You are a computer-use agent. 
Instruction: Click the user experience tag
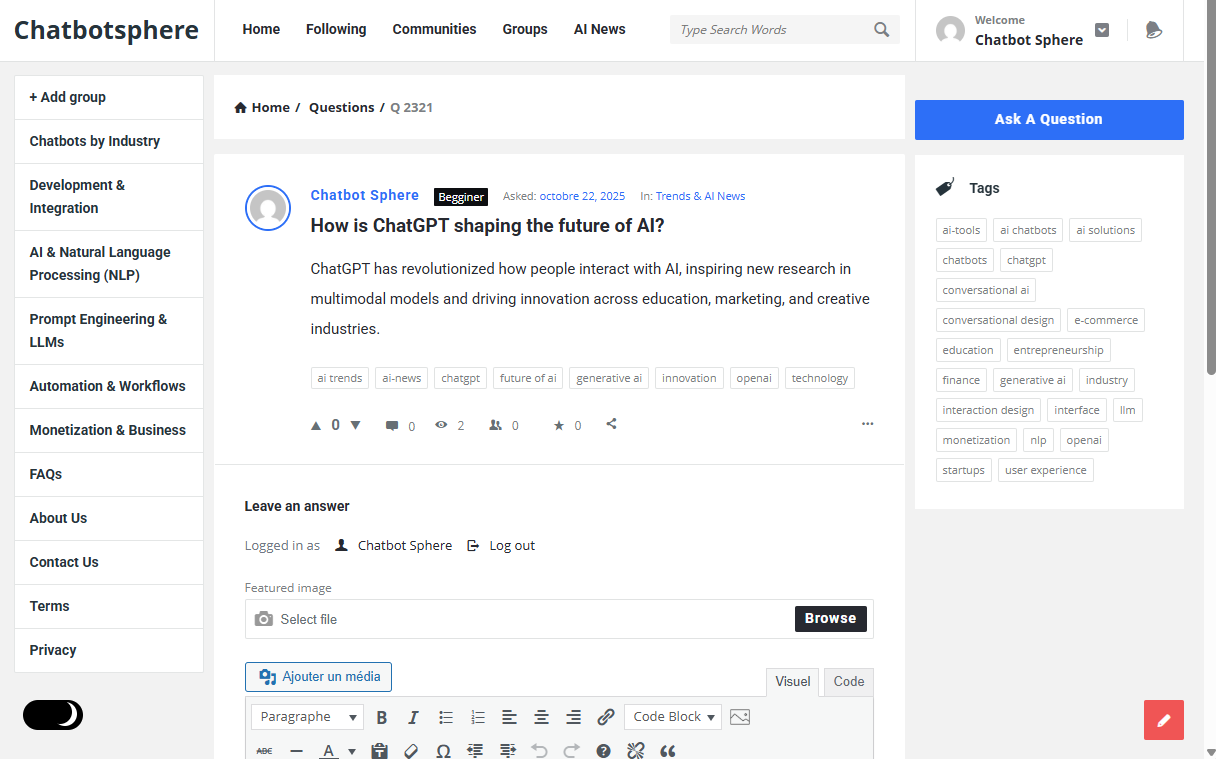tap(1045, 470)
